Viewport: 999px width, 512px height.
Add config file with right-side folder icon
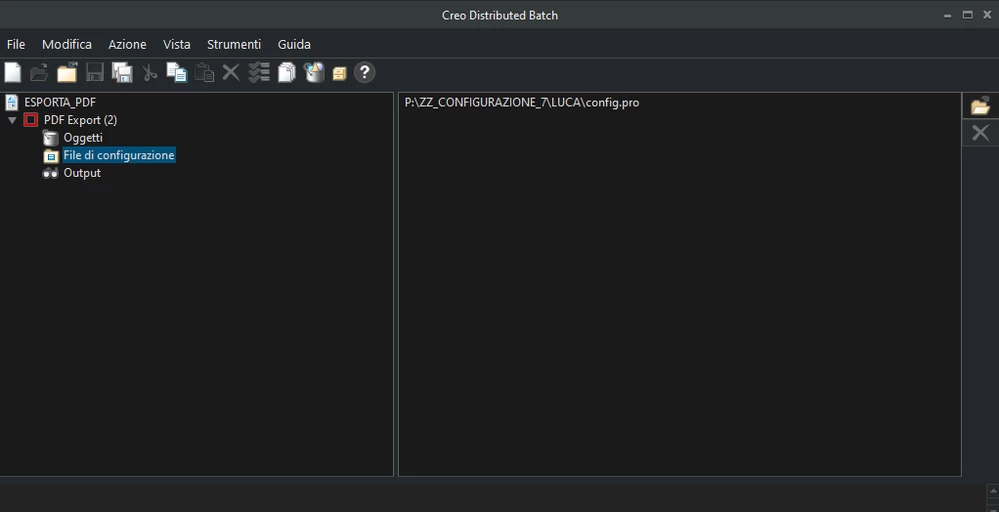point(981,106)
